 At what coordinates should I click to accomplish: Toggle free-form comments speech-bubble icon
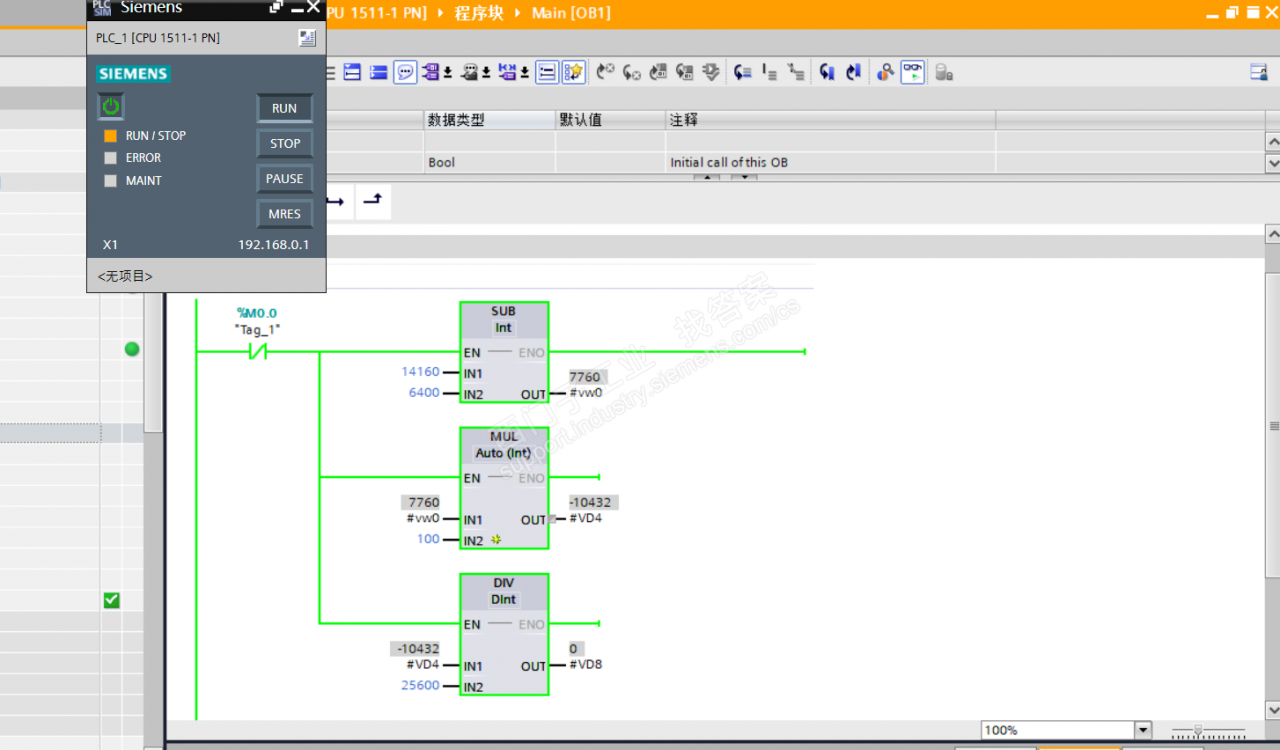pos(405,72)
